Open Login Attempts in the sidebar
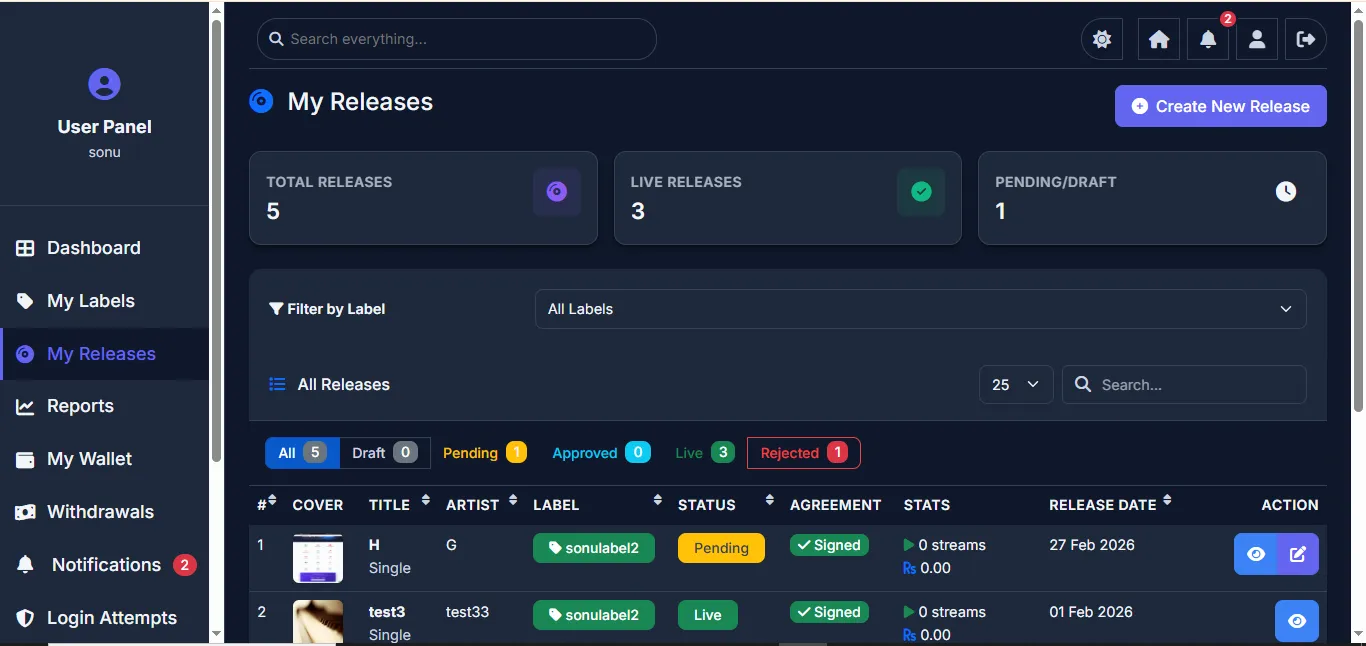This screenshot has width=1366, height=646. (x=104, y=618)
